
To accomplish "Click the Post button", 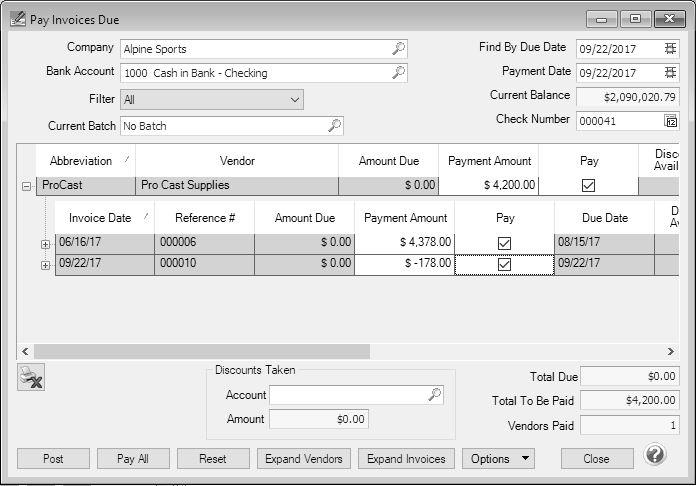I will (x=53, y=459).
